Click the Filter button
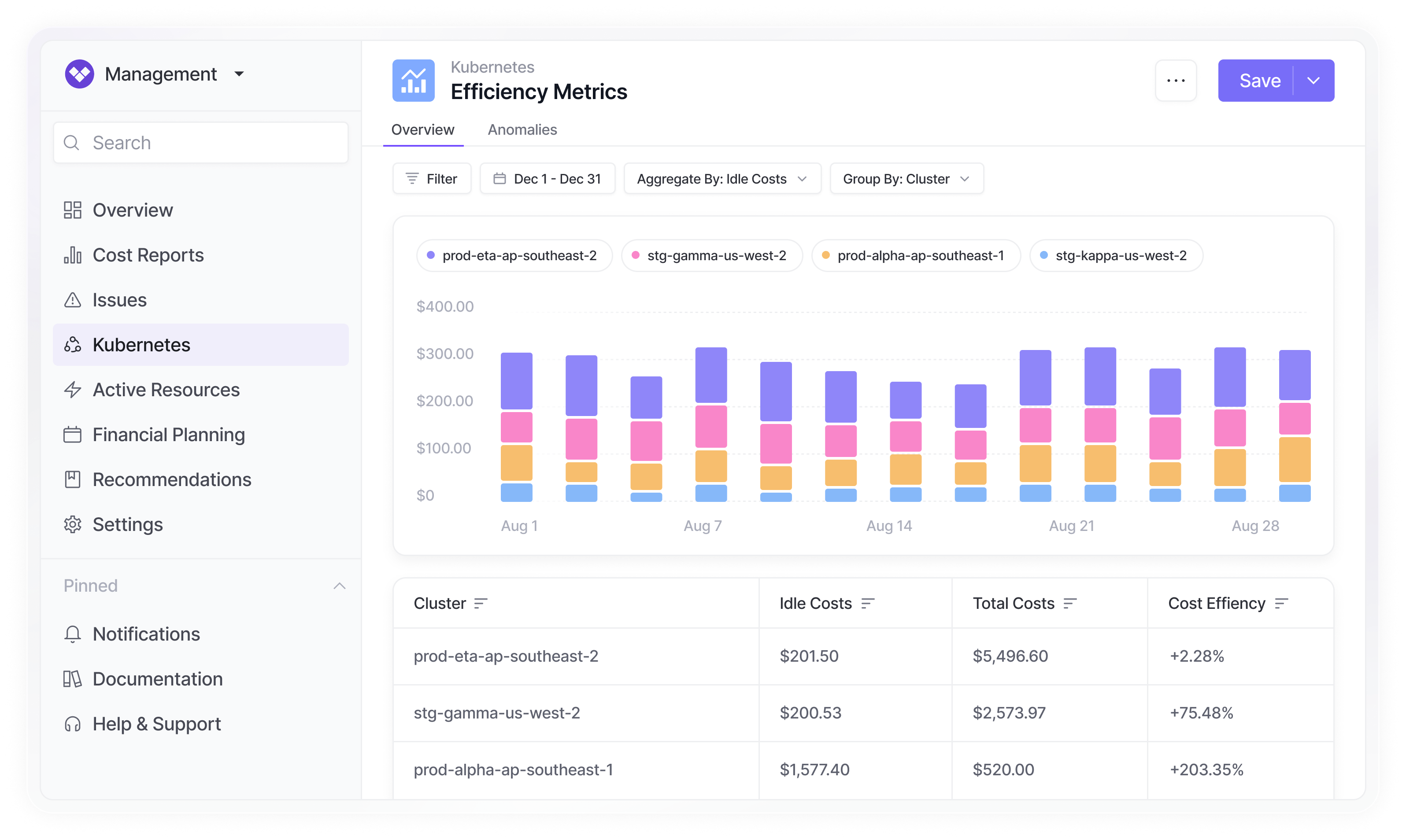The image size is (1406, 840). (x=432, y=179)
